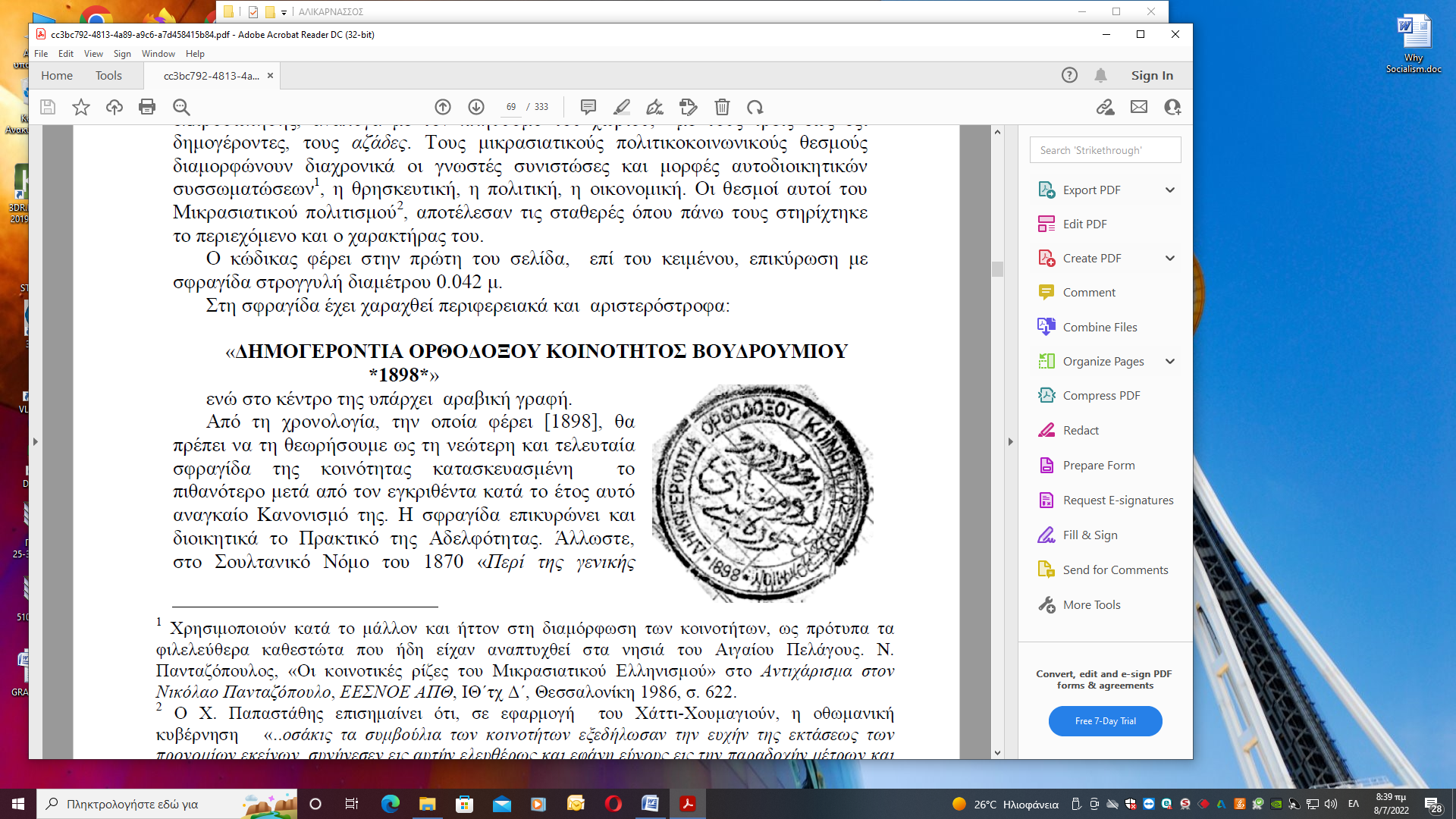Expand the Create PDF options chevron
This screenshot has height=819, width=1456.
(1170, 258)
